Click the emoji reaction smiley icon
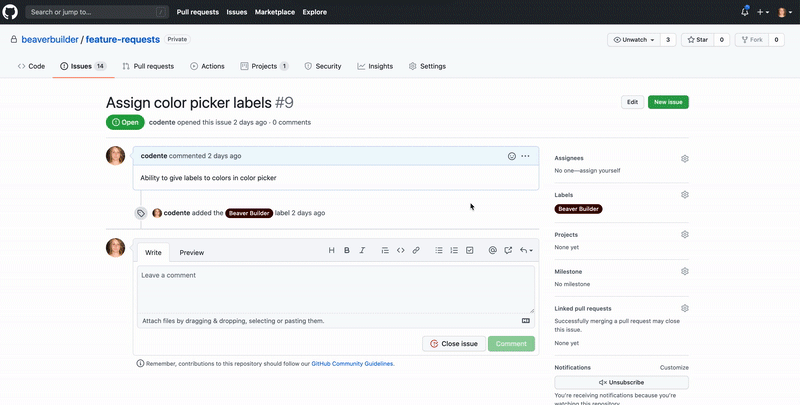 (x=512, y=156)
